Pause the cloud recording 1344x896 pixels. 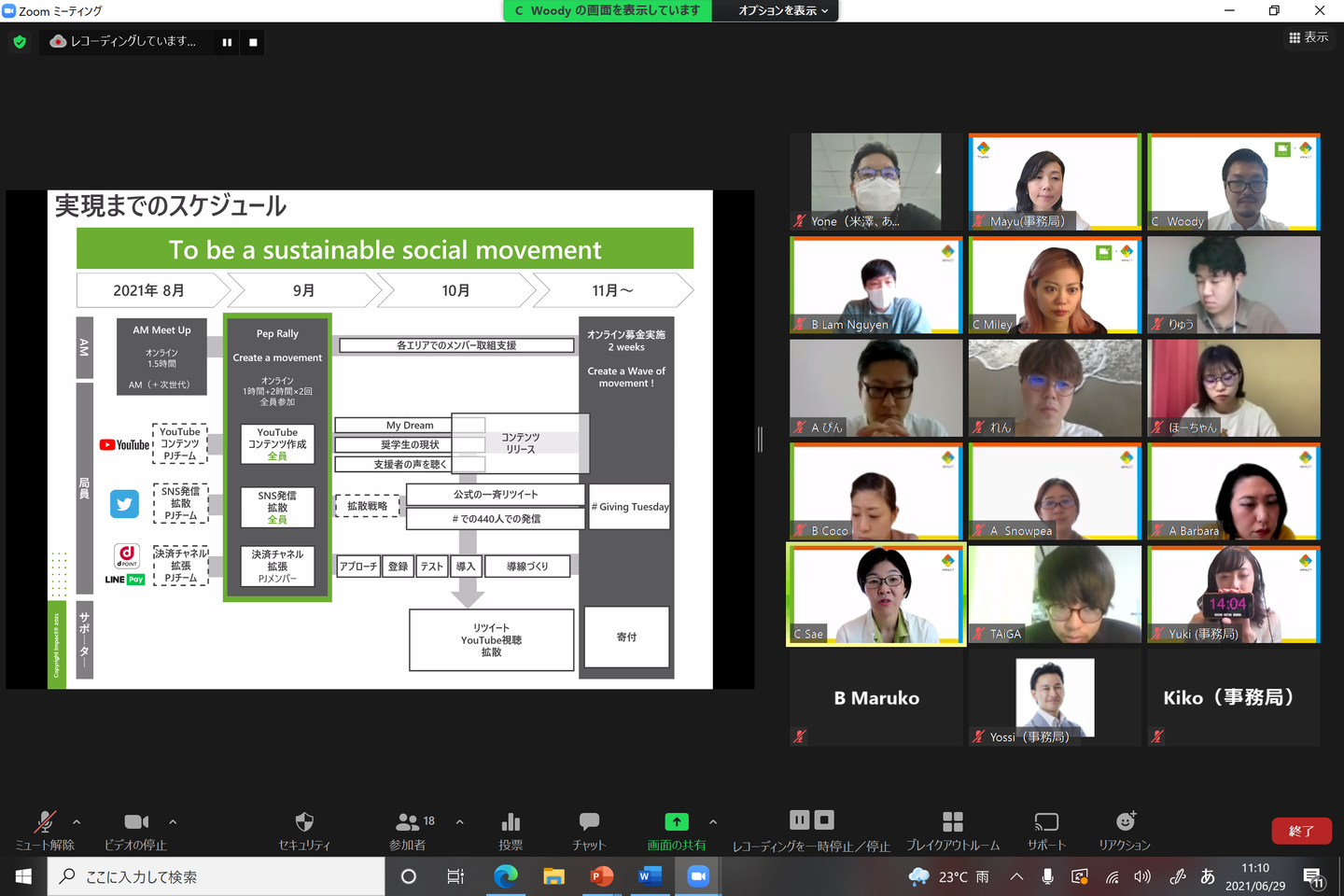(x=227, y=42)
